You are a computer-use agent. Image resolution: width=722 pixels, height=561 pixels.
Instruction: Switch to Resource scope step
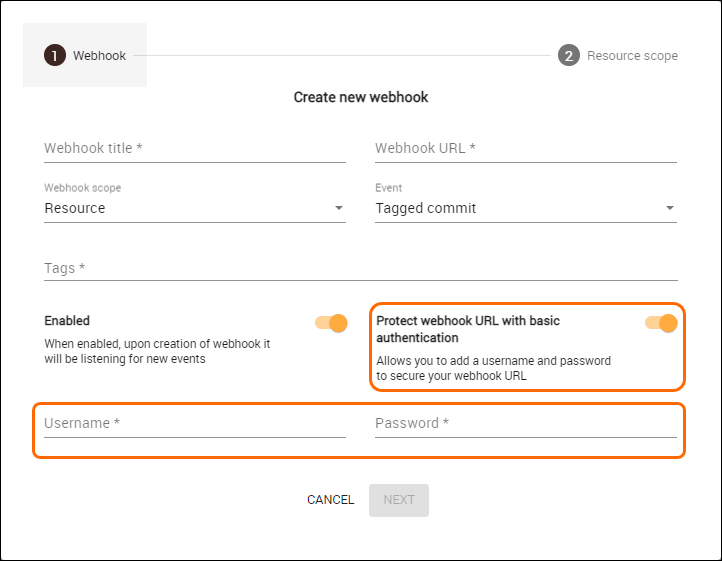pos(632,56)
